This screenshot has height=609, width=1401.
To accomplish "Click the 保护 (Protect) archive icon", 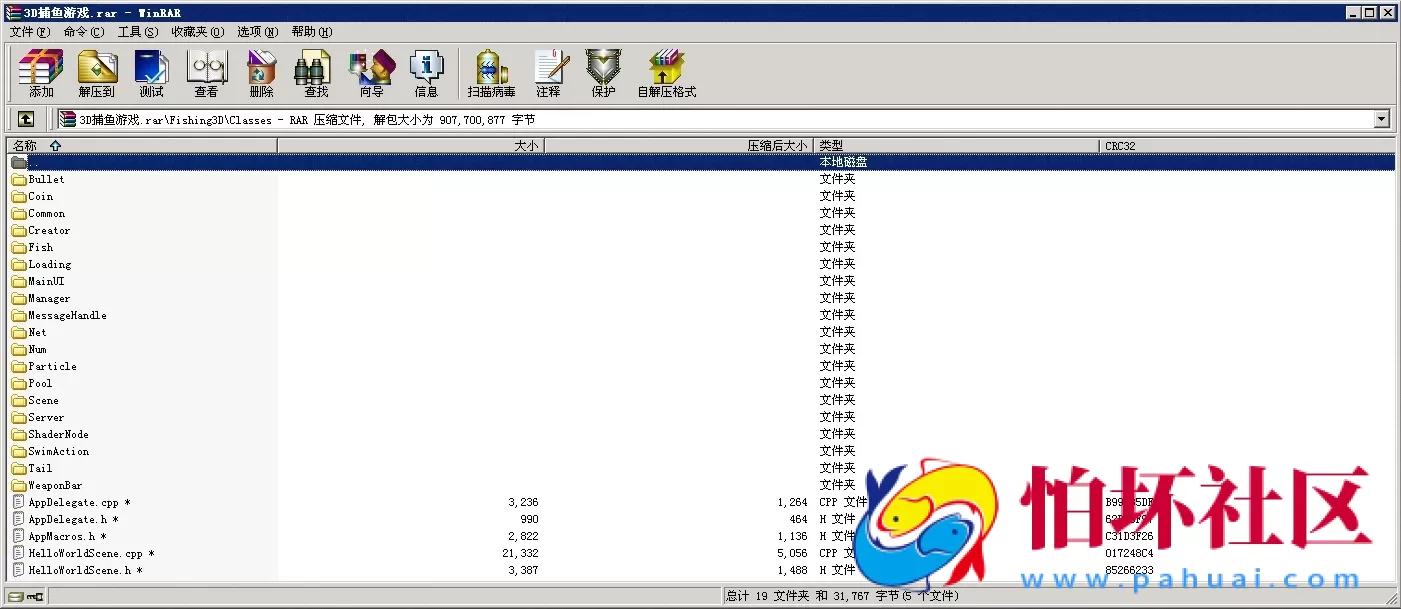I will (603, 70).
